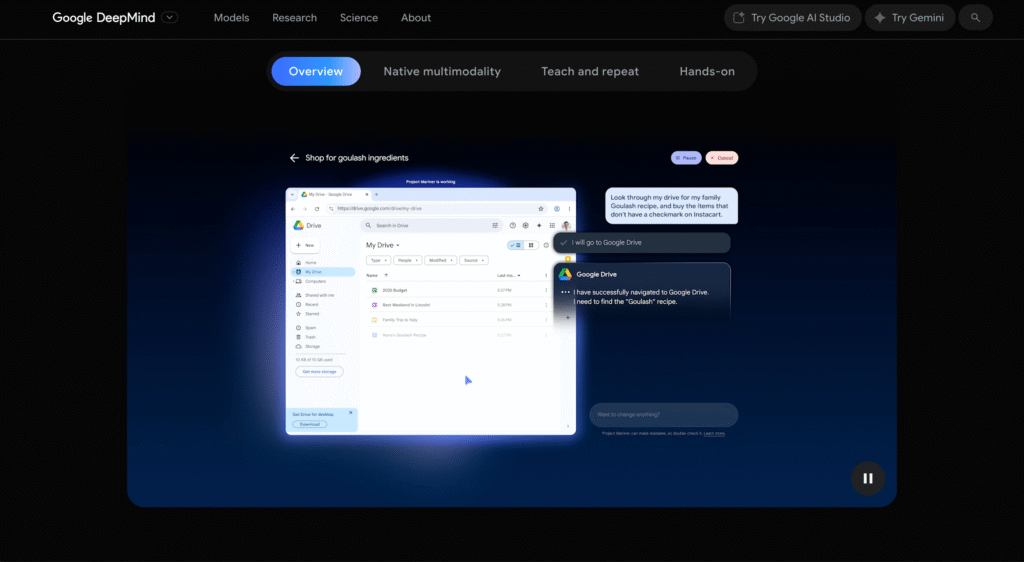Click the account avatar in Drive
The height and width of the screenshot is (562, 1024).
tap(566, 225)
